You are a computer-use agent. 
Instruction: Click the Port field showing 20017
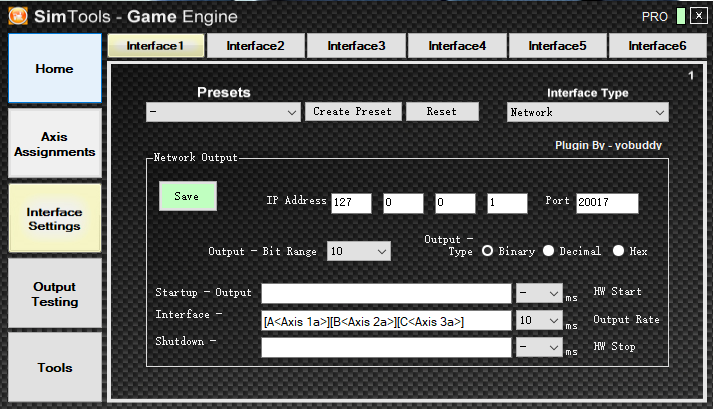click(607, 203)
